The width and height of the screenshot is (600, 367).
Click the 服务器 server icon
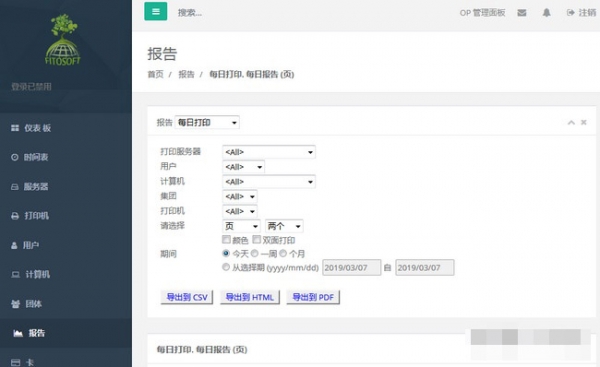coord(15,187)
